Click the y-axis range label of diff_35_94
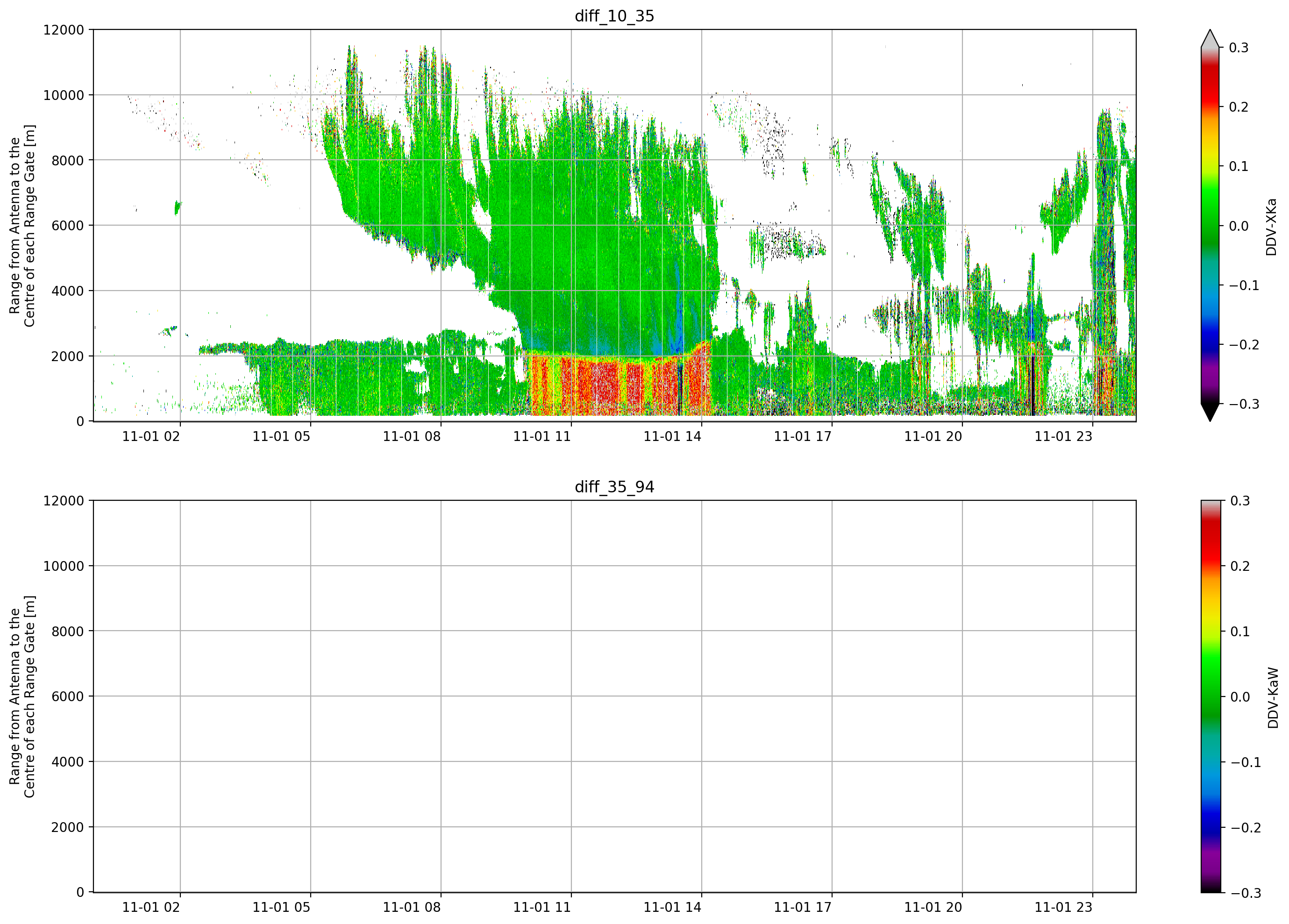1289x924 pixels. coord(22,697)
